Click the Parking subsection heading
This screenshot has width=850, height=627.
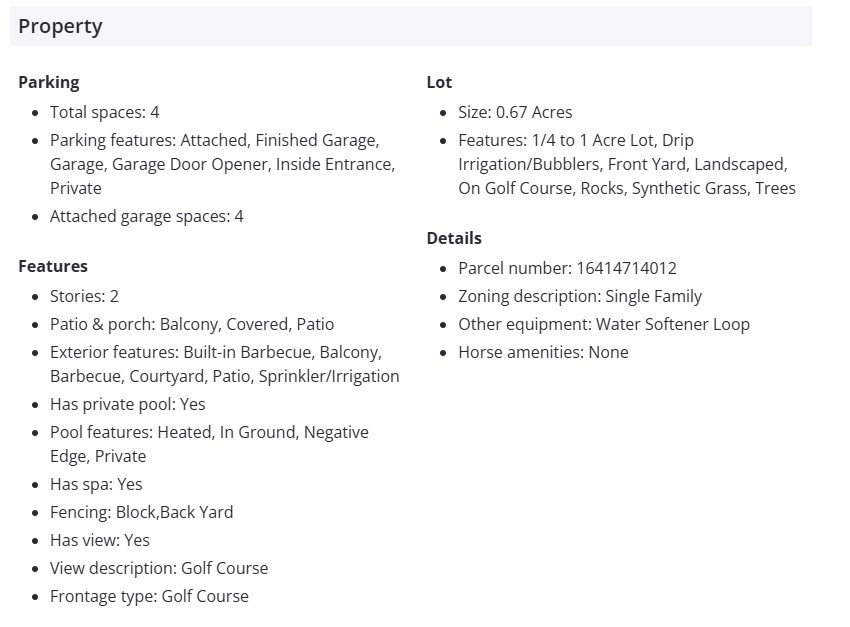point(48,82)
